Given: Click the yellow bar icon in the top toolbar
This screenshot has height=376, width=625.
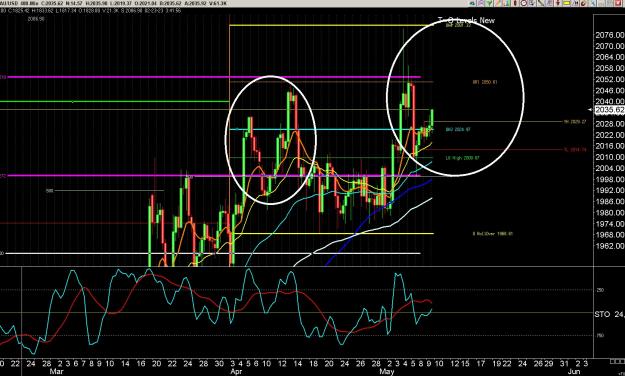Looking at the screenshot, I should click(x=566, y=3).
